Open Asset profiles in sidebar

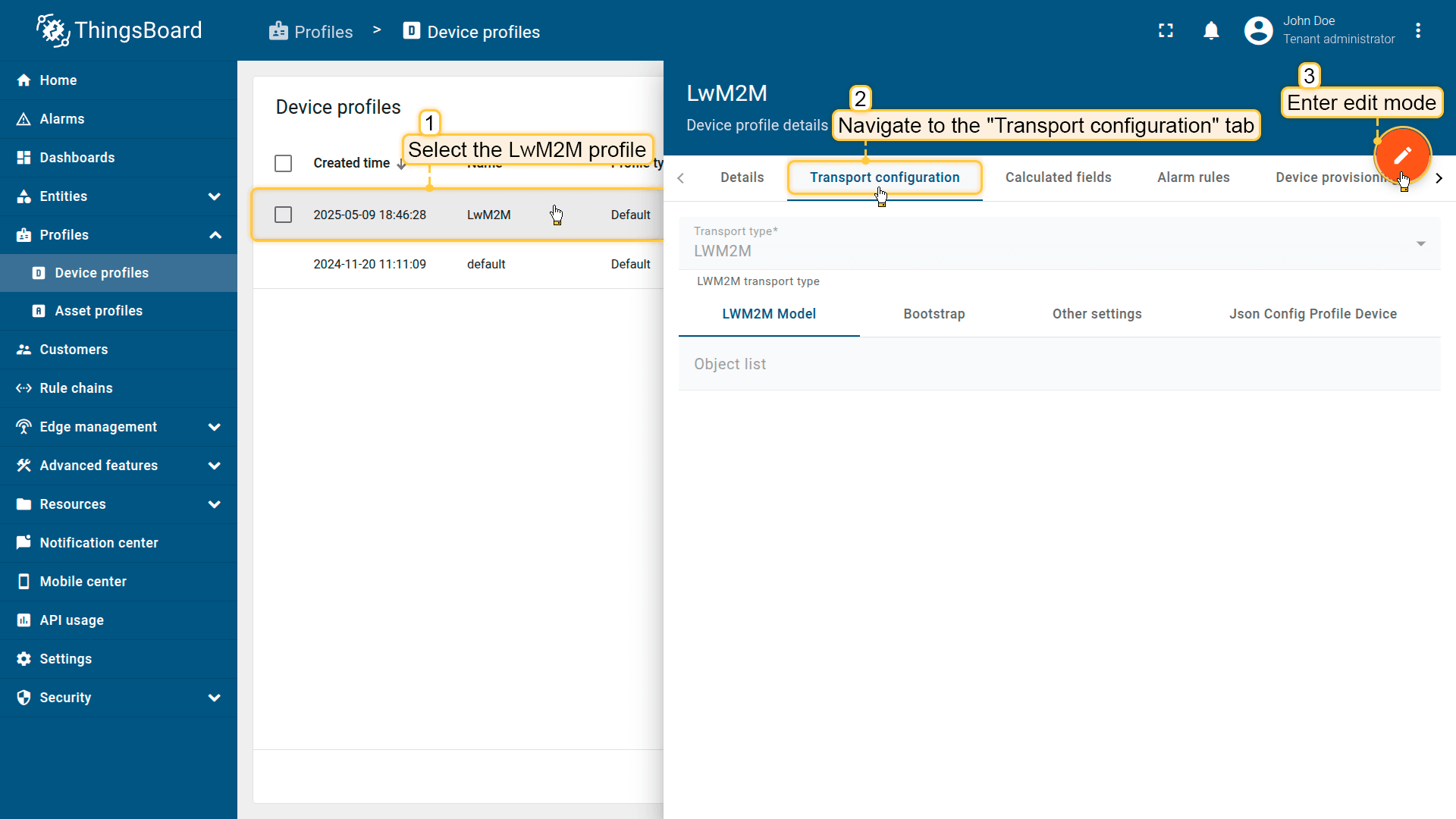click(x=99, y=311)
